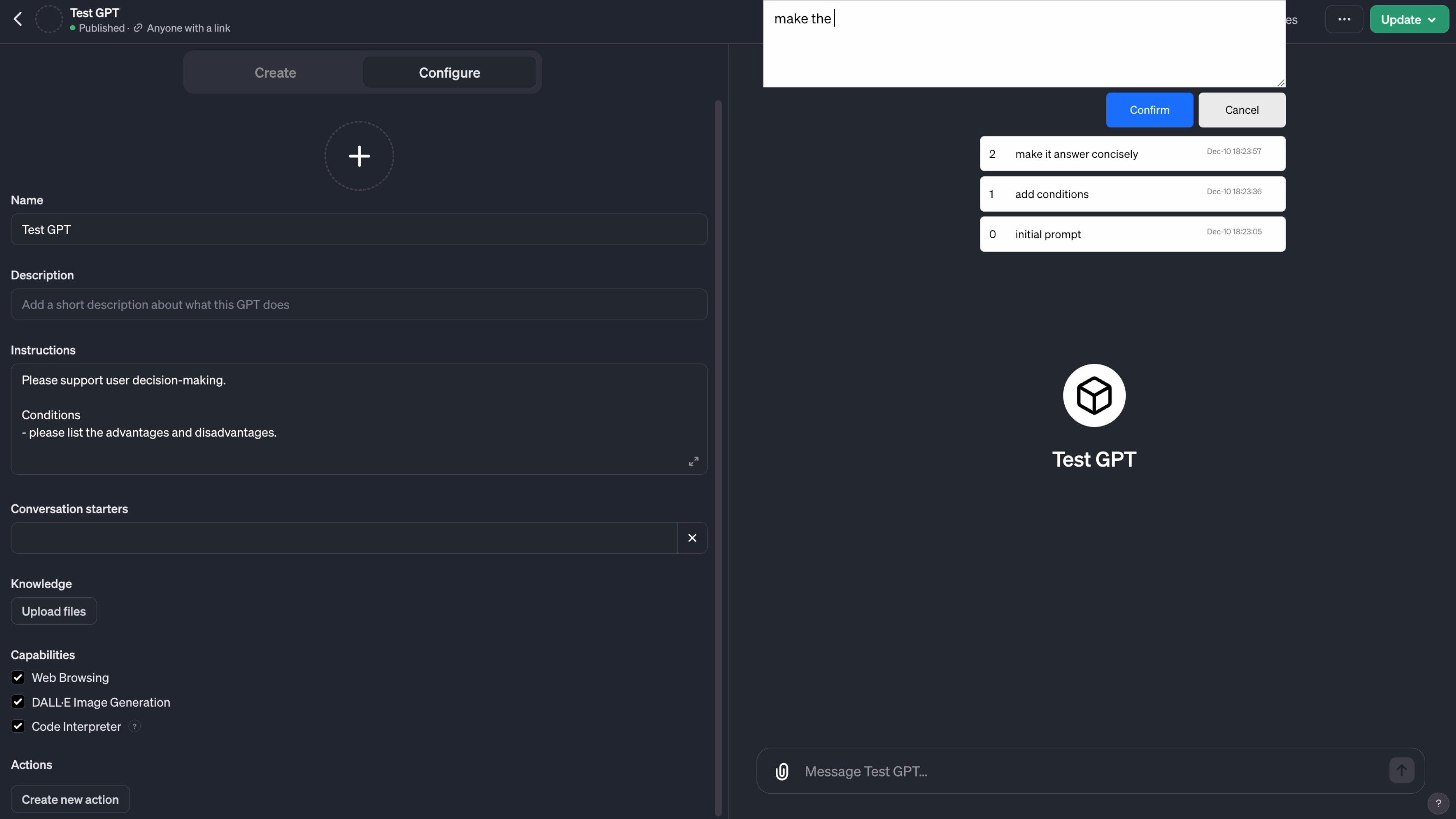Open help with the bottom-right question mark
1456x819 pixels.
click(1438, 803)
